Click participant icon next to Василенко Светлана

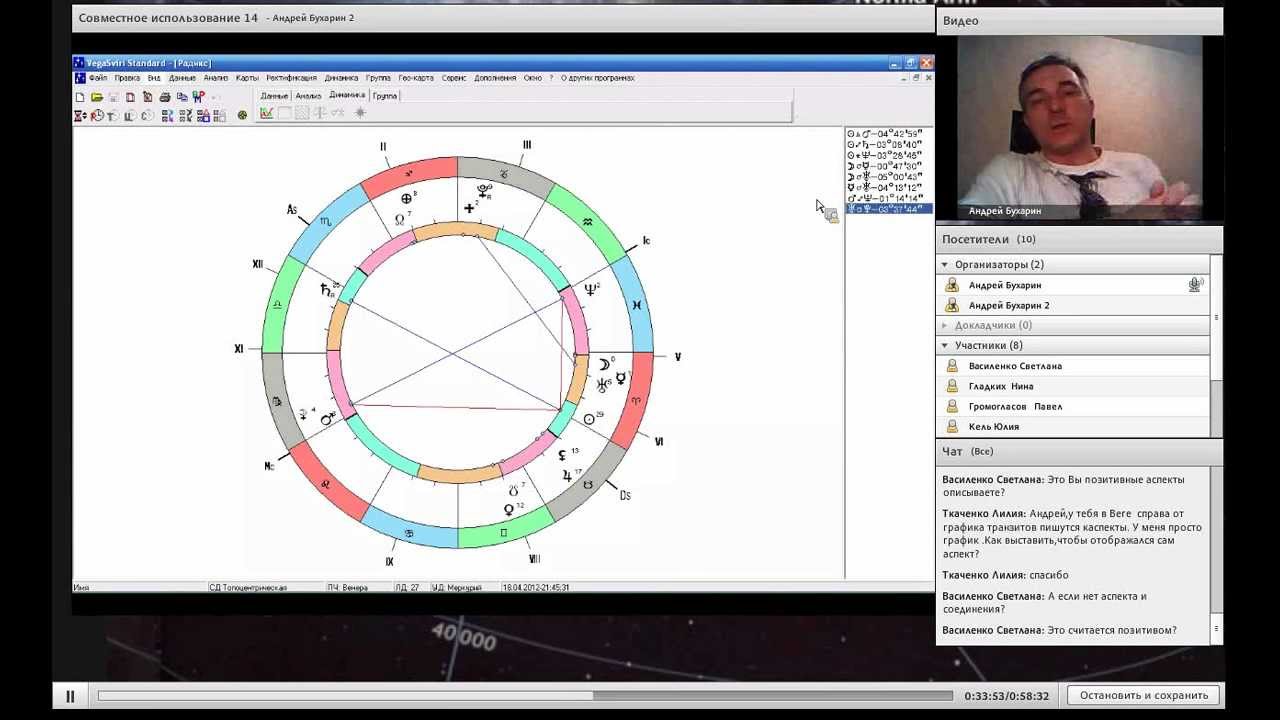click(952, 366)
